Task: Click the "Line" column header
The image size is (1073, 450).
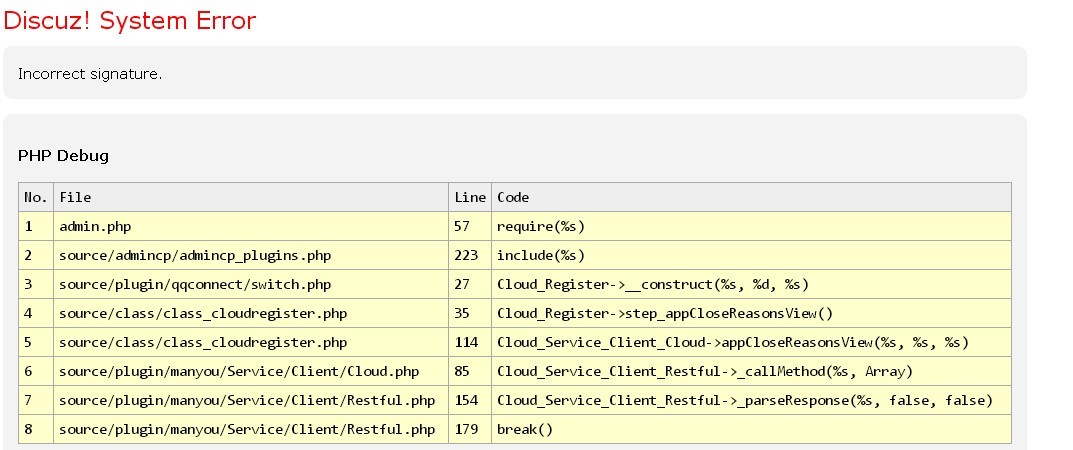Action: [469, 198]
